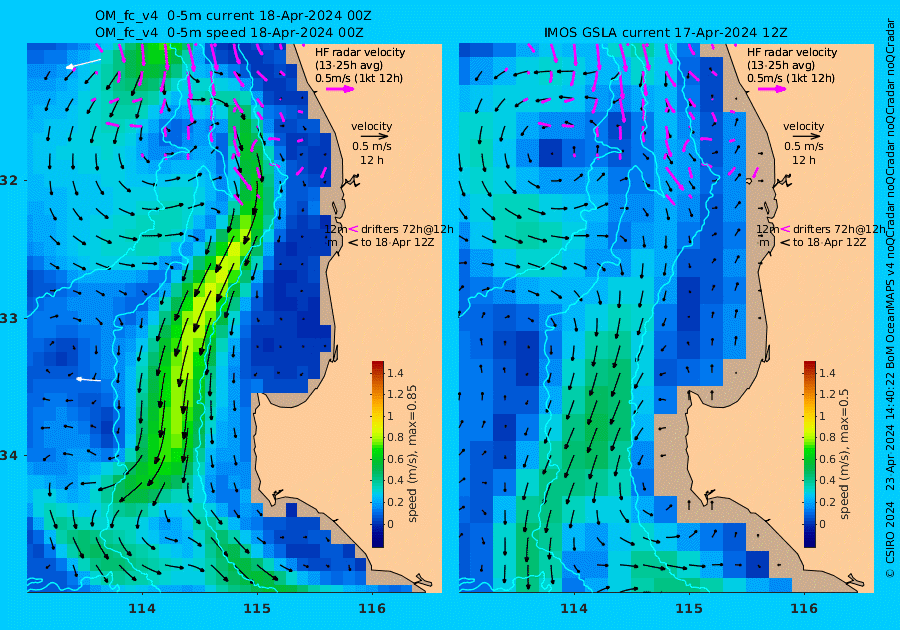Click 'to 18 Apr 12Z' text in right map
Image resolution: width=900 pixels, height=630 pixels.
point(829,243)
